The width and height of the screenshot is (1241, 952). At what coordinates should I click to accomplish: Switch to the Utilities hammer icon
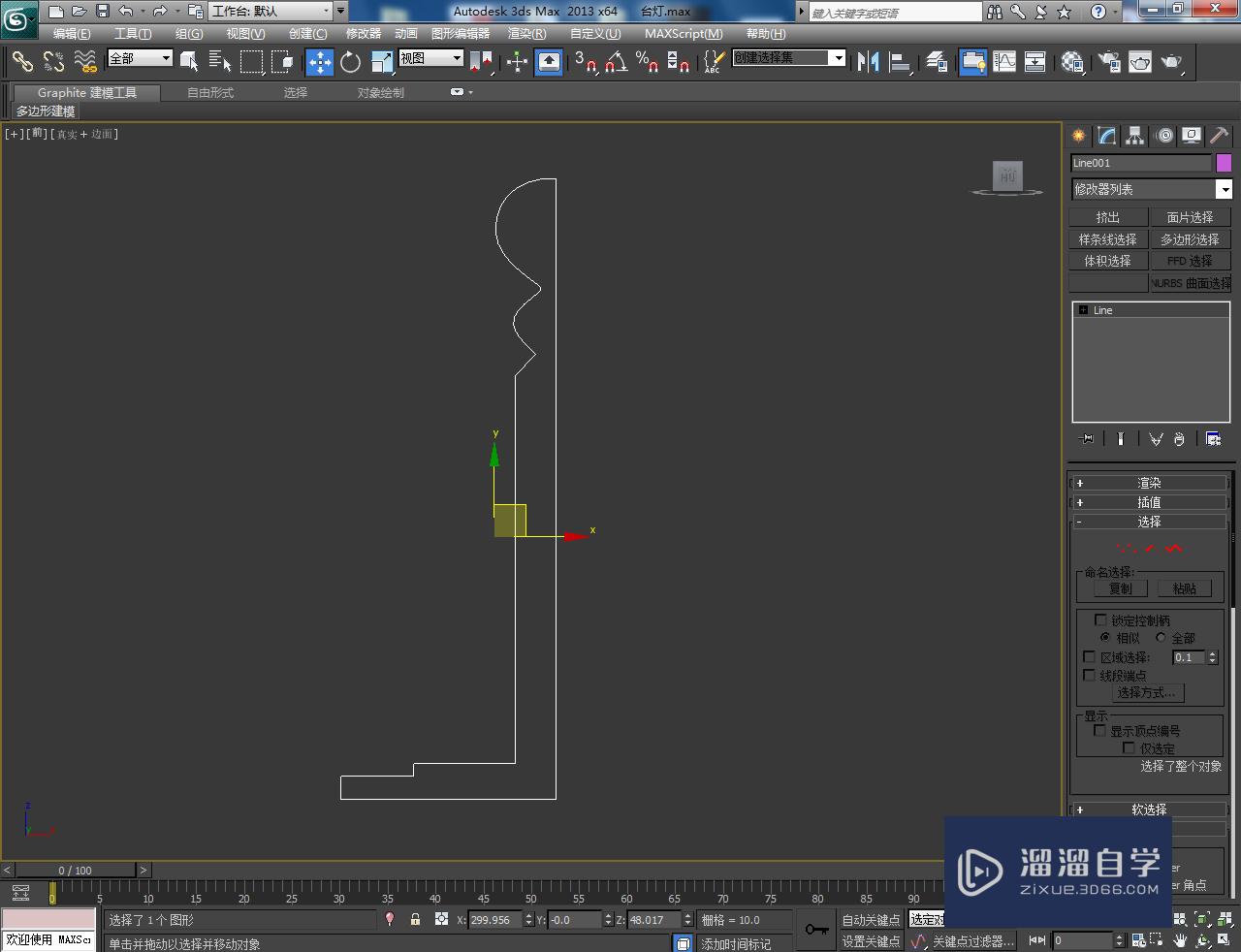pyautogui.click(x=1219, y=136)
